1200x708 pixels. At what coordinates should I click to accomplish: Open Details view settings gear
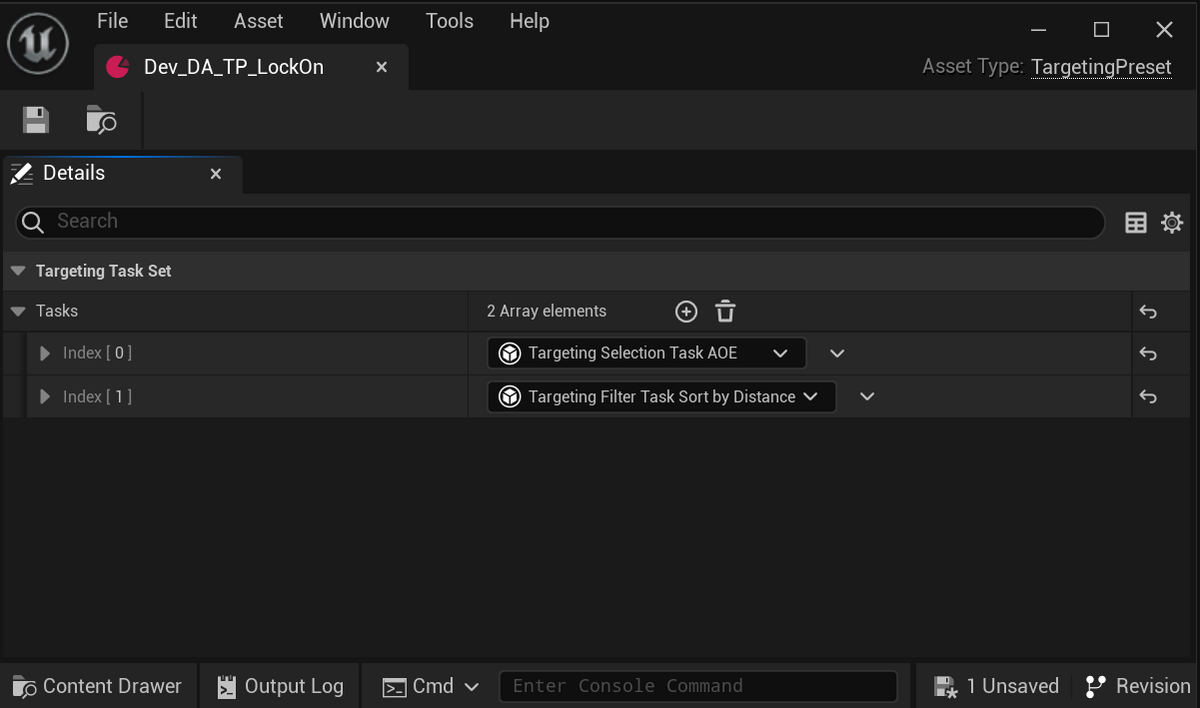coord(1172,223)
